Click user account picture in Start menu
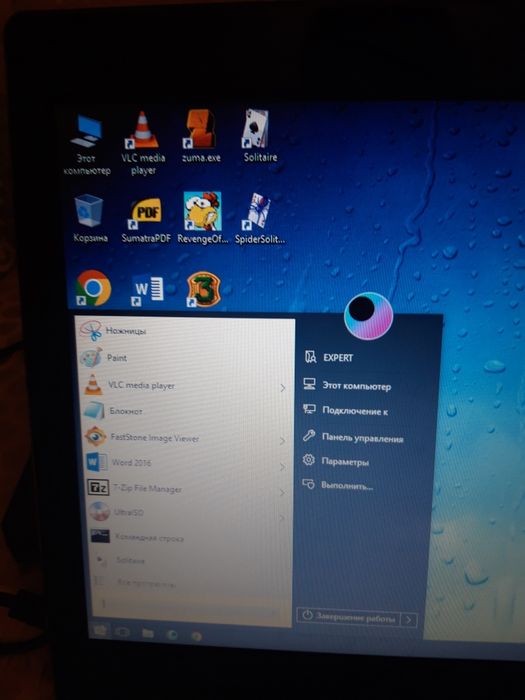The height and width of the screenshot is (700, 525). 368,316
